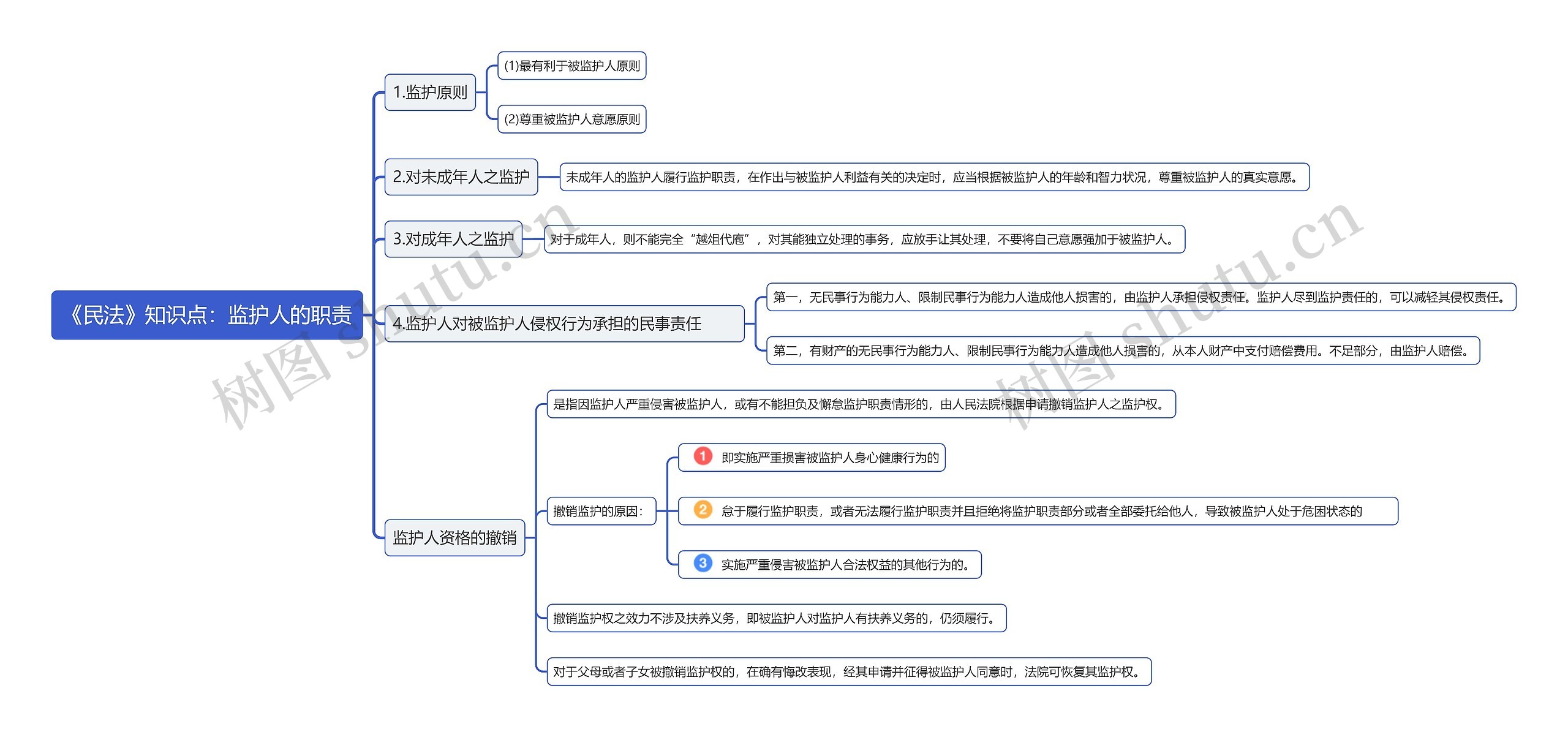This screenshot has width=1568, height=737.
Task: Click the node beginning 第一，无民事行为能力人
Action: point(1141,297)
